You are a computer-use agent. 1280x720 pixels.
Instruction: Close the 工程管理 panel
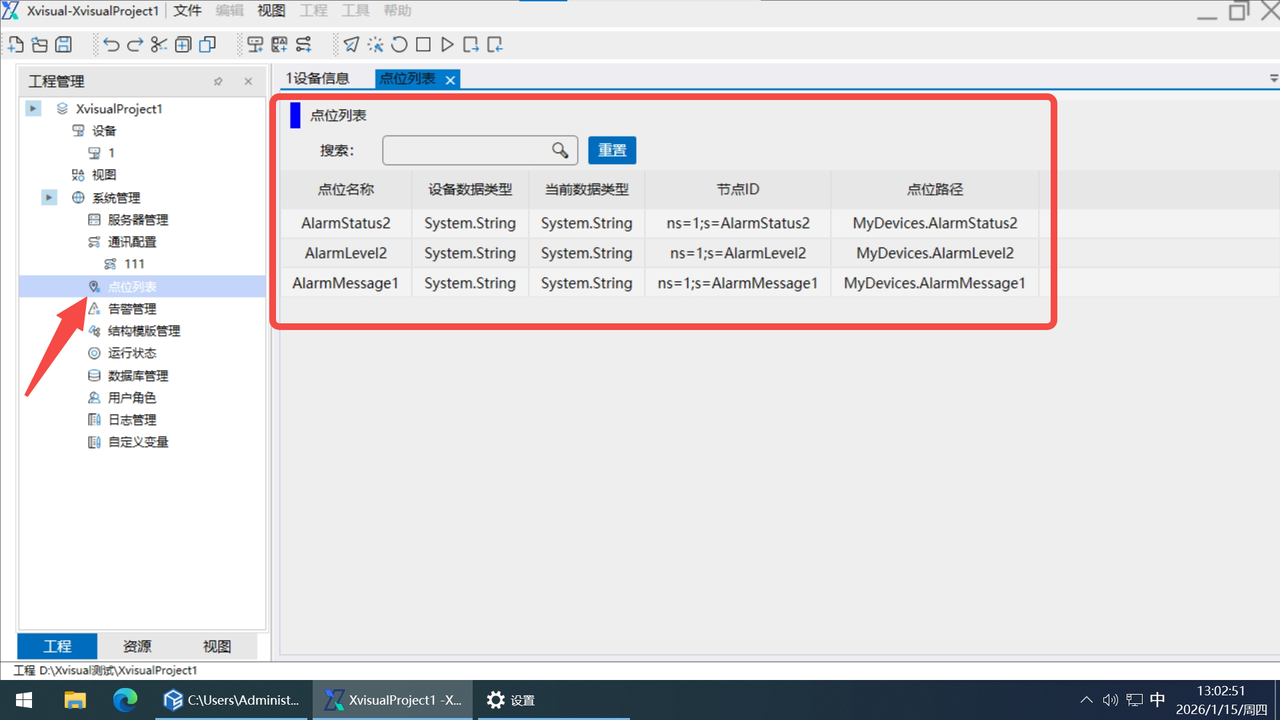248,82
